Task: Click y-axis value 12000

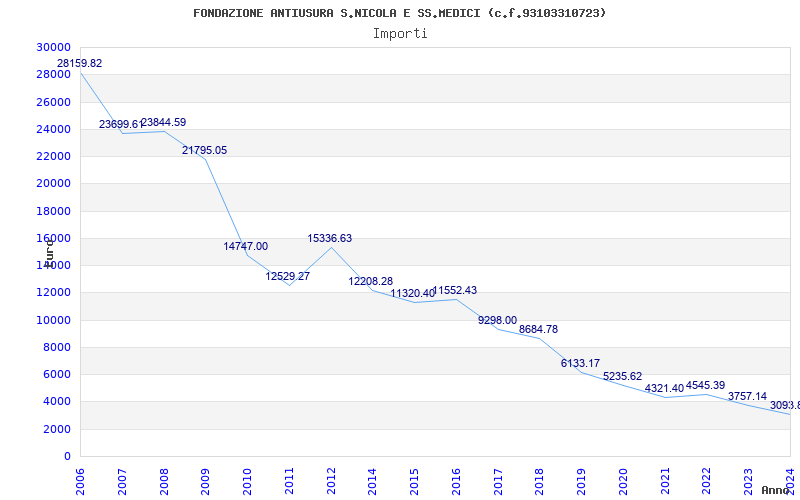Action: [53, 293]
